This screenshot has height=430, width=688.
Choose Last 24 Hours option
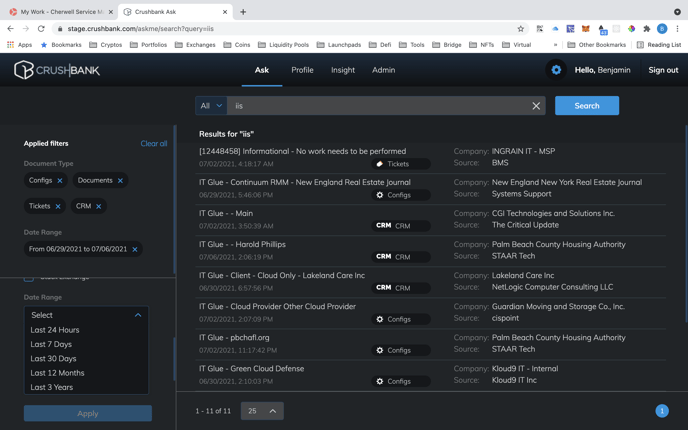[x=55, y=330]
